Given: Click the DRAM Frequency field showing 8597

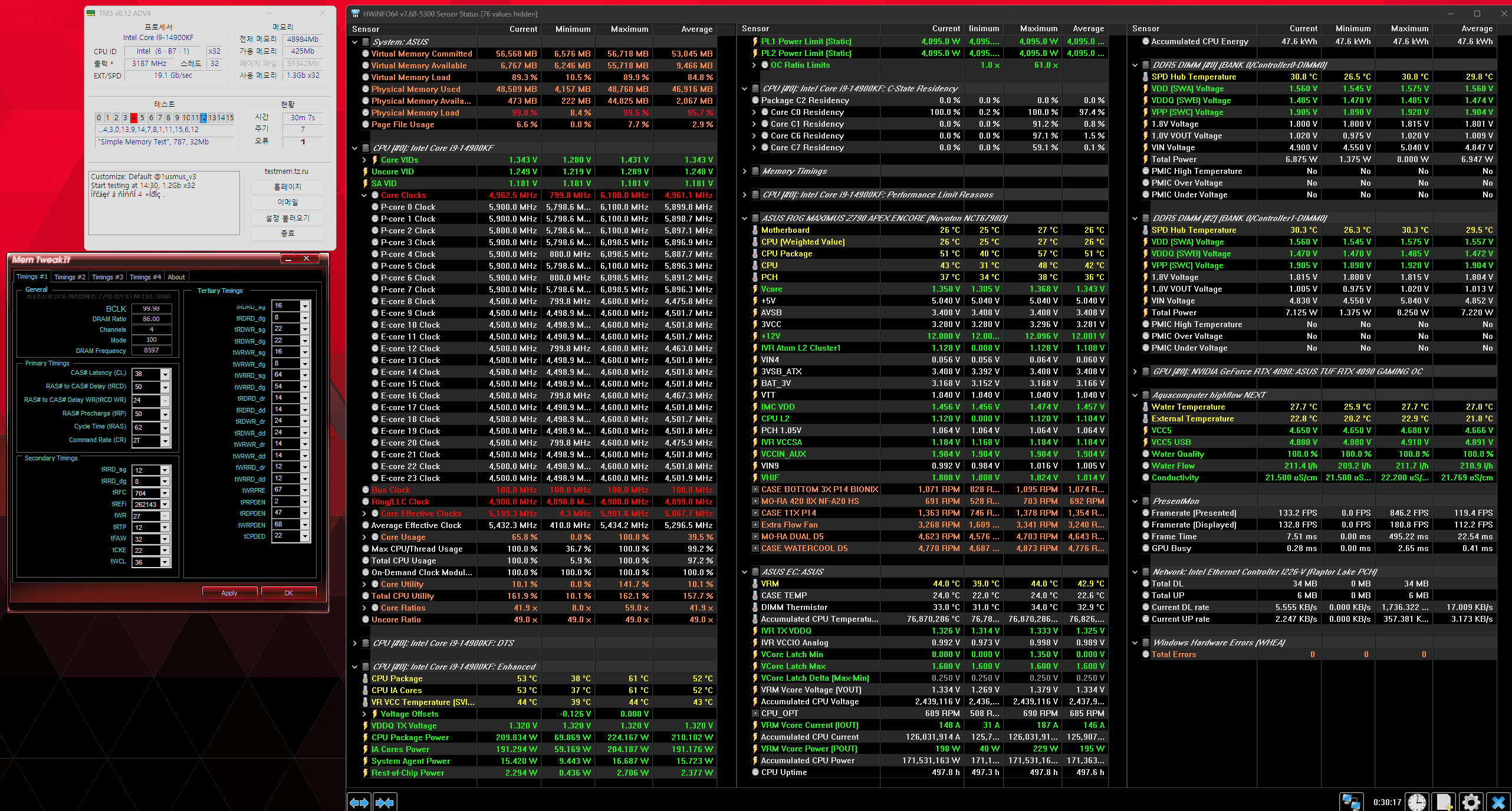Looking at the screenshot, I should [152, 350].
